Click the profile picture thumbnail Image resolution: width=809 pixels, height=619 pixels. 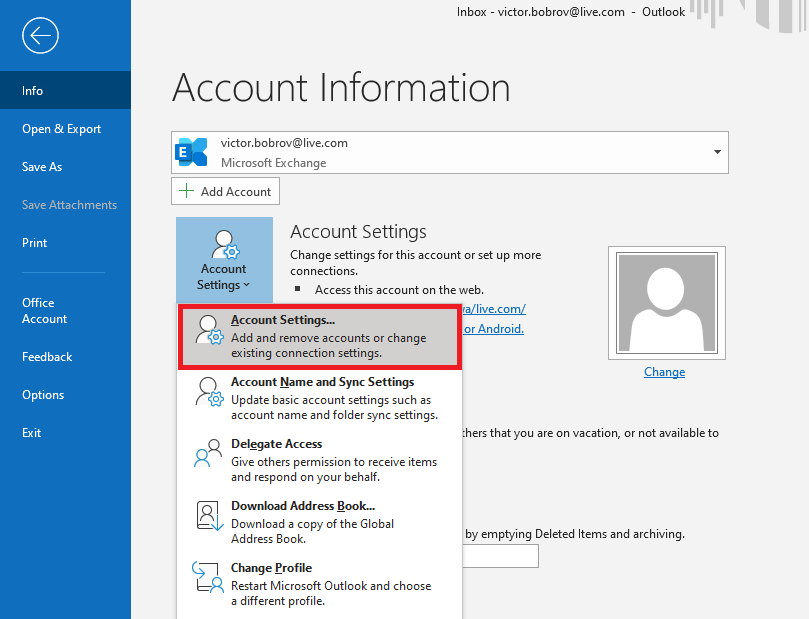coord(666,300)
